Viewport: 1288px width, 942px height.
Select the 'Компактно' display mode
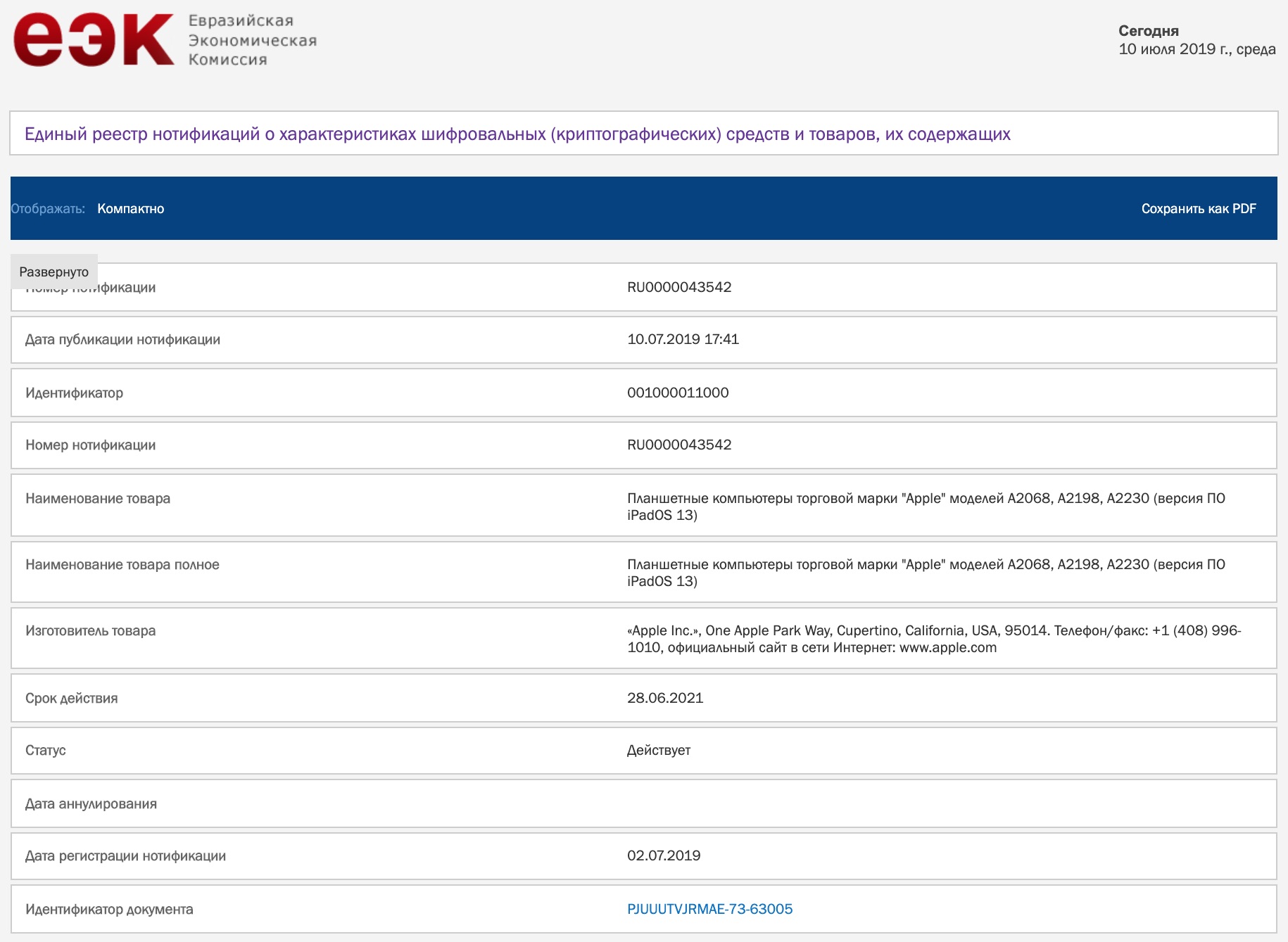[x=131, y=209]
